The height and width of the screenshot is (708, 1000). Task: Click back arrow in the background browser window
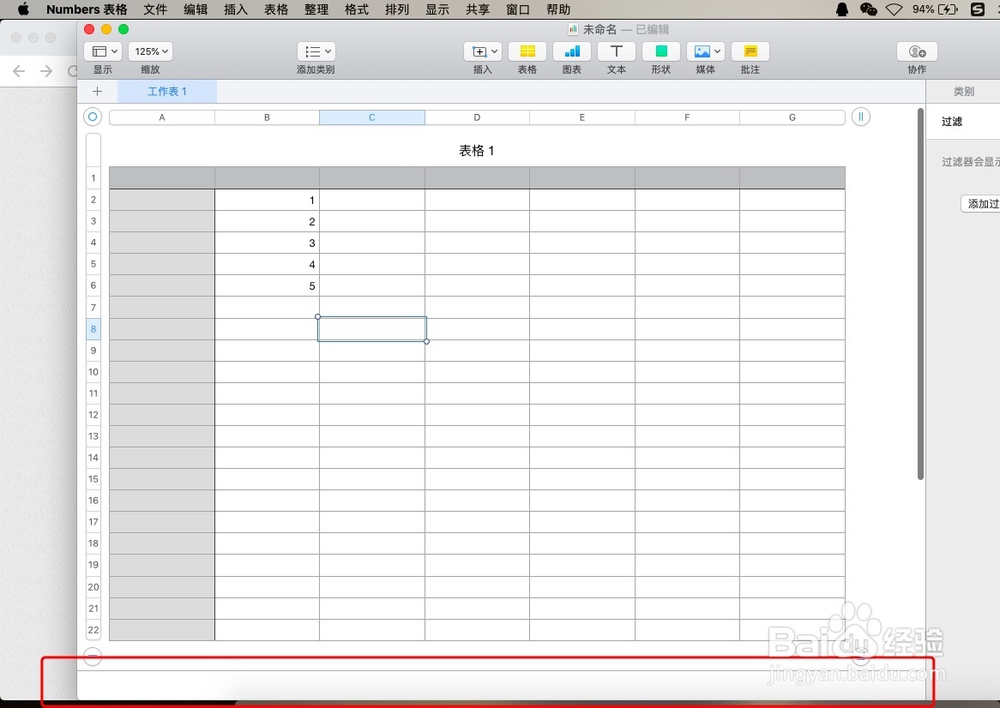[19, 71]
